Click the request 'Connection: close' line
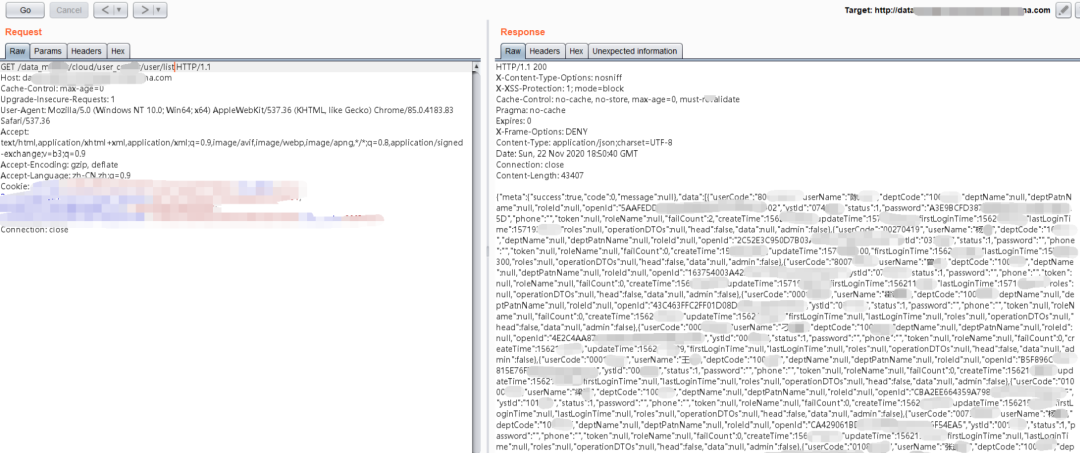 34,229
